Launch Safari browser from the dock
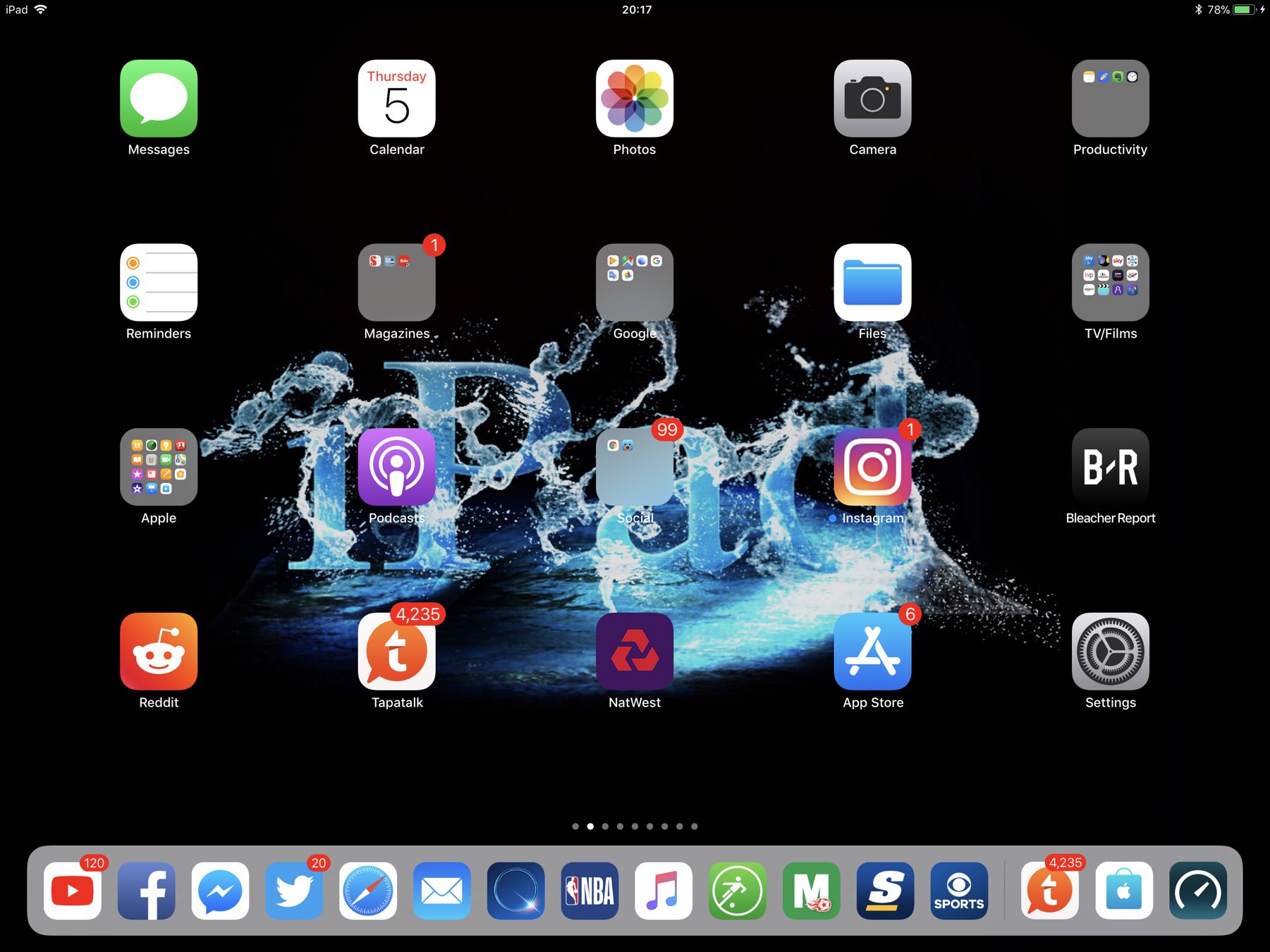The image size is (1270, 952). tap(368, 891)
